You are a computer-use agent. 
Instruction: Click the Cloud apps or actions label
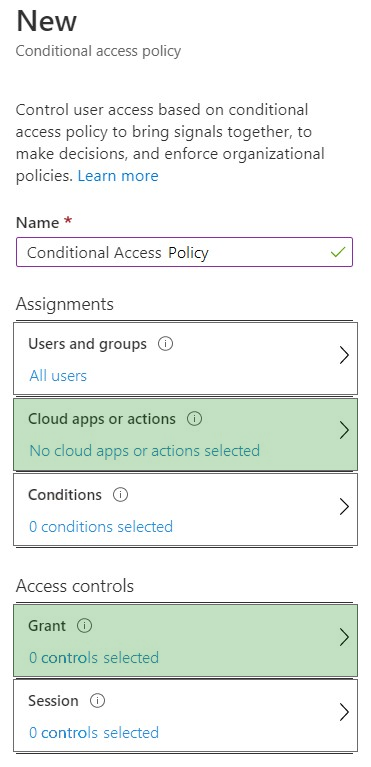coord(102,419)
